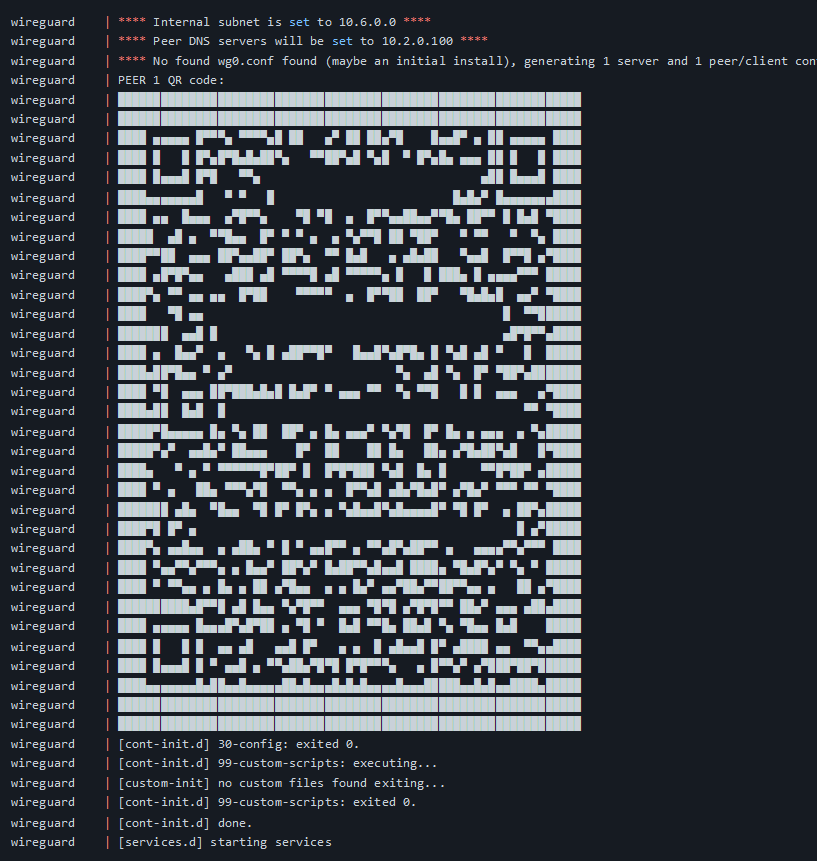
Task: Click the PEER 1 QR code block
Action: click(349, 411)
